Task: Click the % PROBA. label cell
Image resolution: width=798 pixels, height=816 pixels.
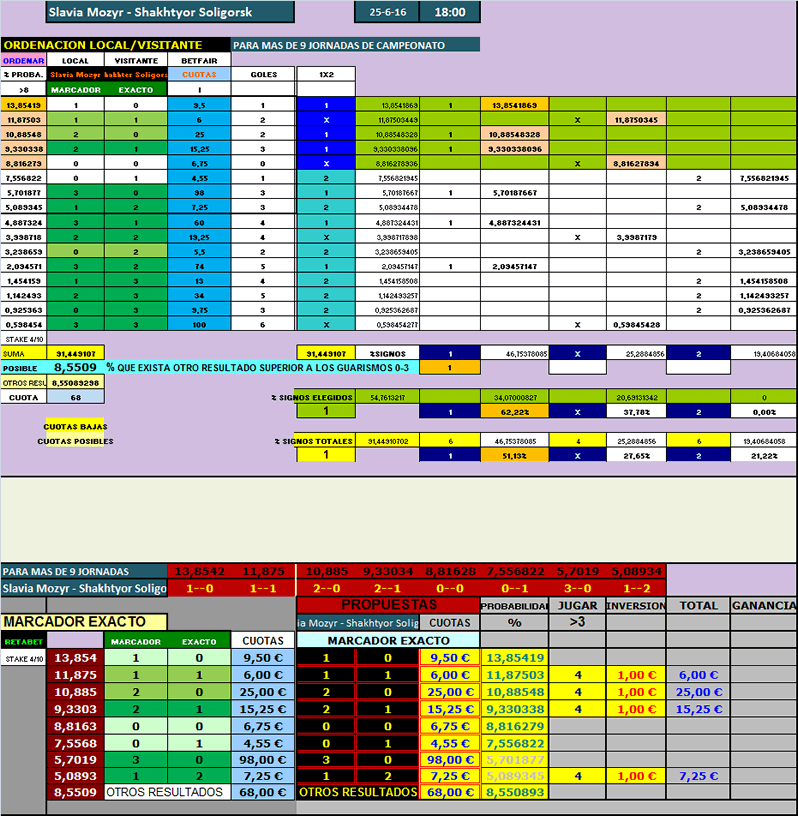Action: (x=23, y=74)
